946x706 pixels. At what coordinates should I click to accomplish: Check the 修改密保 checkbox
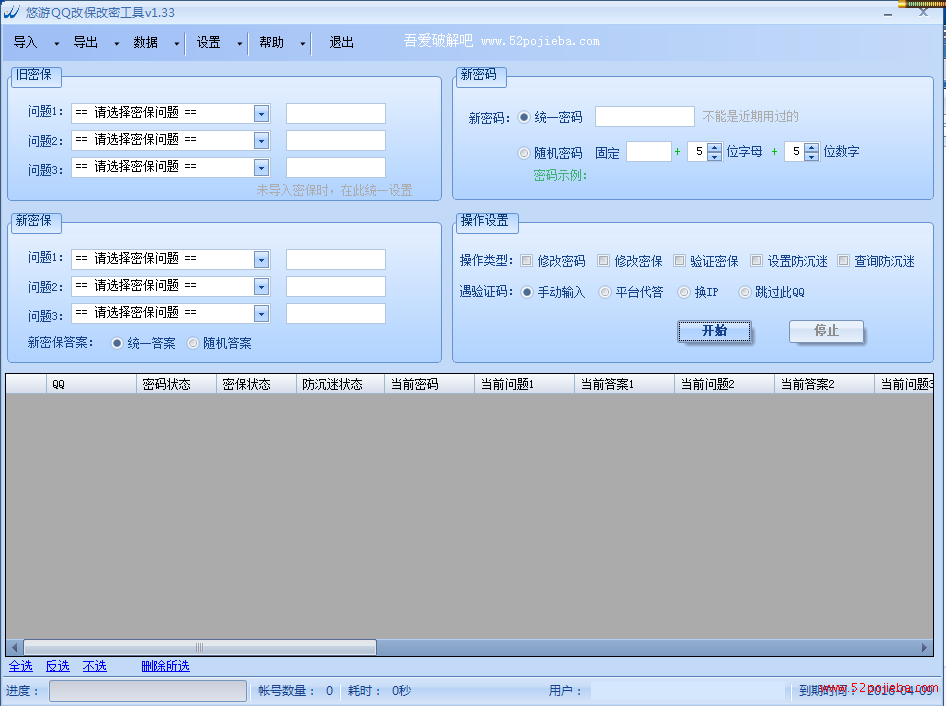[x=603, y=261]
